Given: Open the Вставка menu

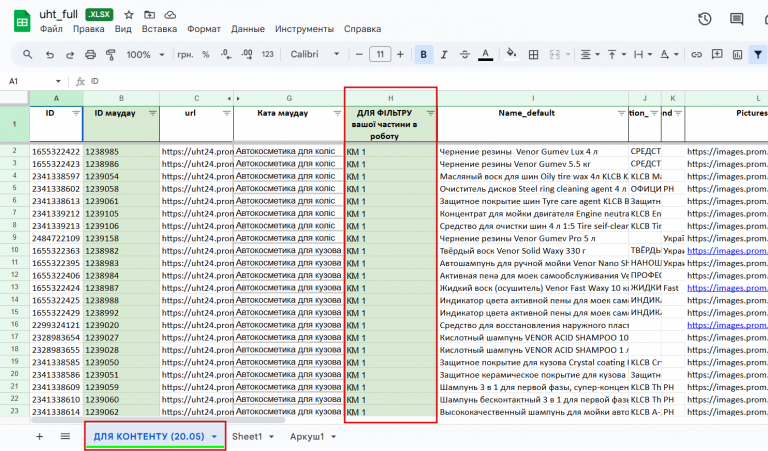Looking at the screenshot, I should (159, 29).
